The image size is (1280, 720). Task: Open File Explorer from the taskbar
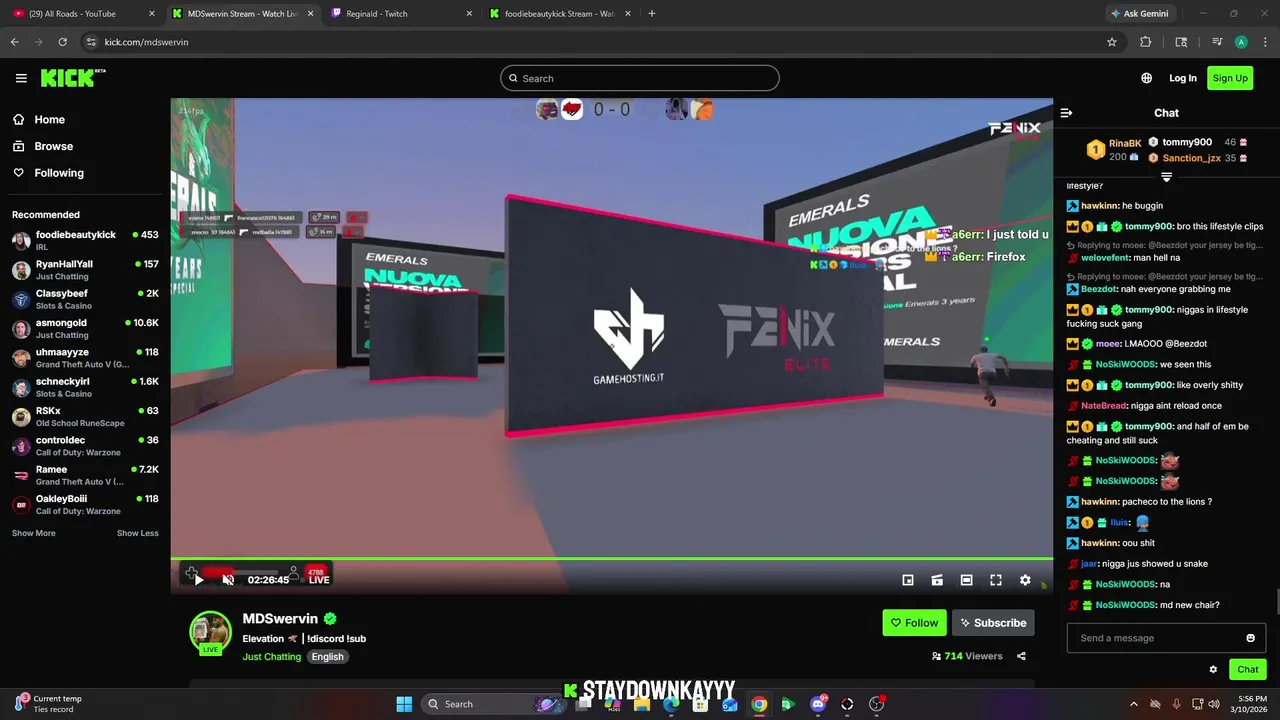click(642, 704)
